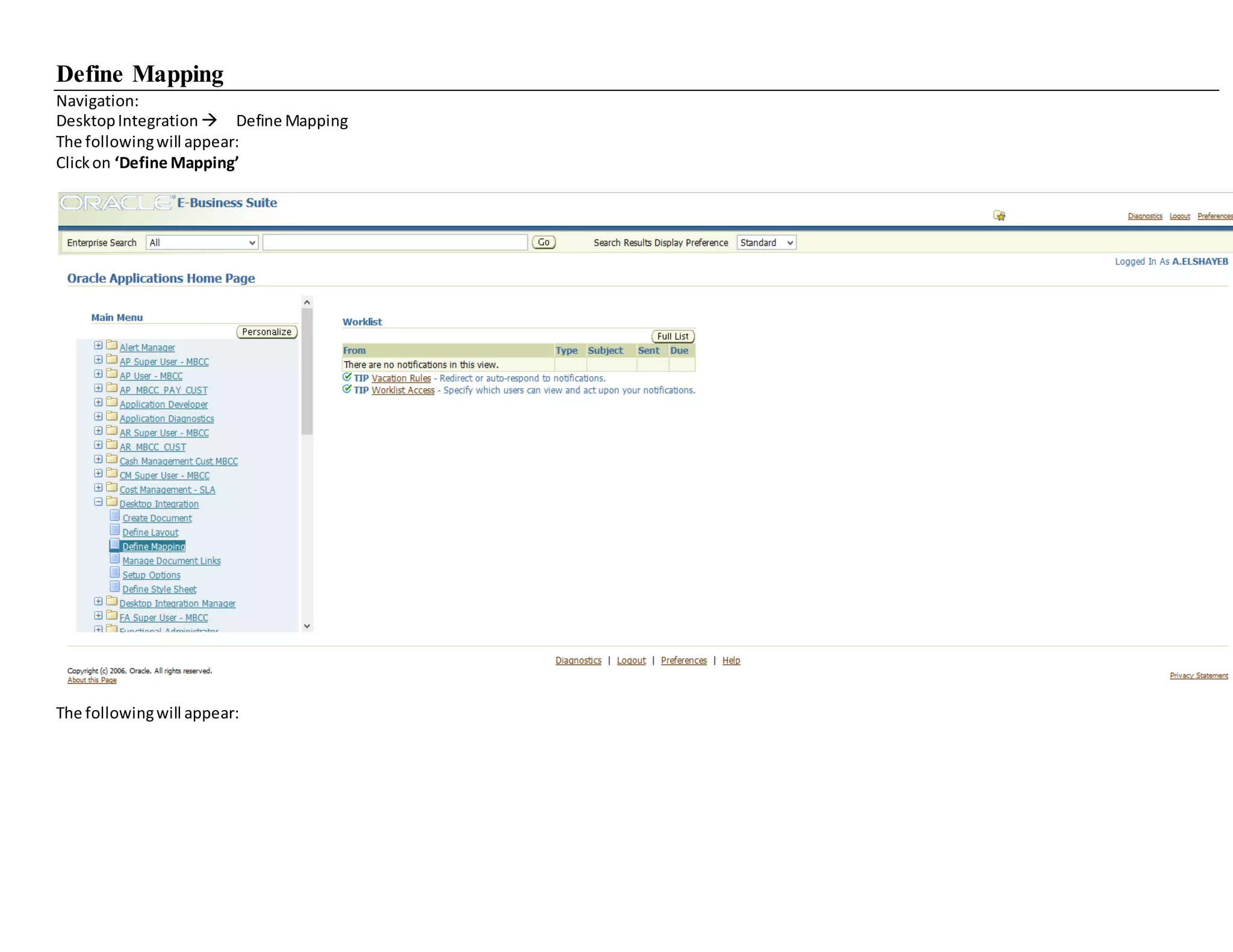Open the About this Page link

click(x=92, y=680)
